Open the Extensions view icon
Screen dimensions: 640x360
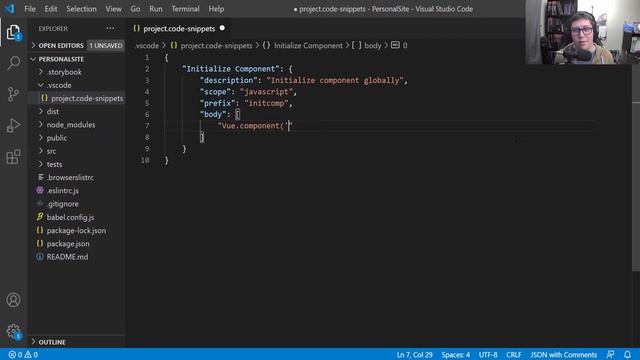coord(13,156)
